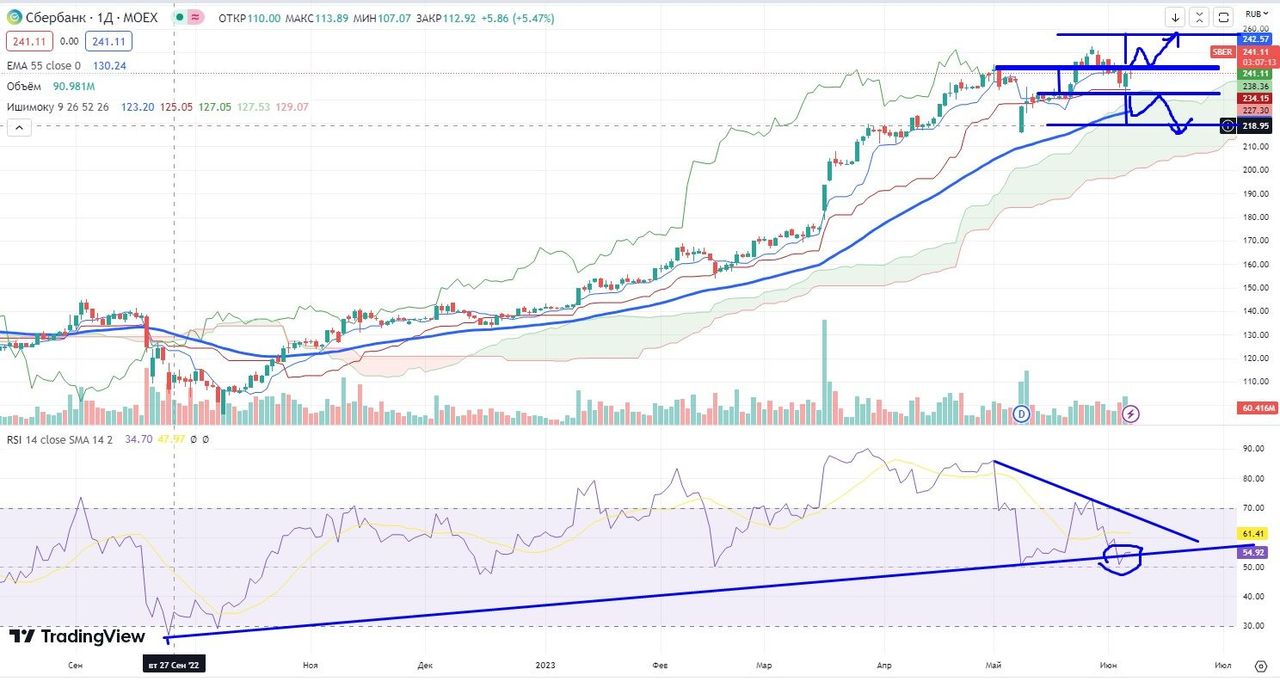Toggle the green market status dot indicator
The width and height of the screenshot is (1280, 680).
[178, 17]
